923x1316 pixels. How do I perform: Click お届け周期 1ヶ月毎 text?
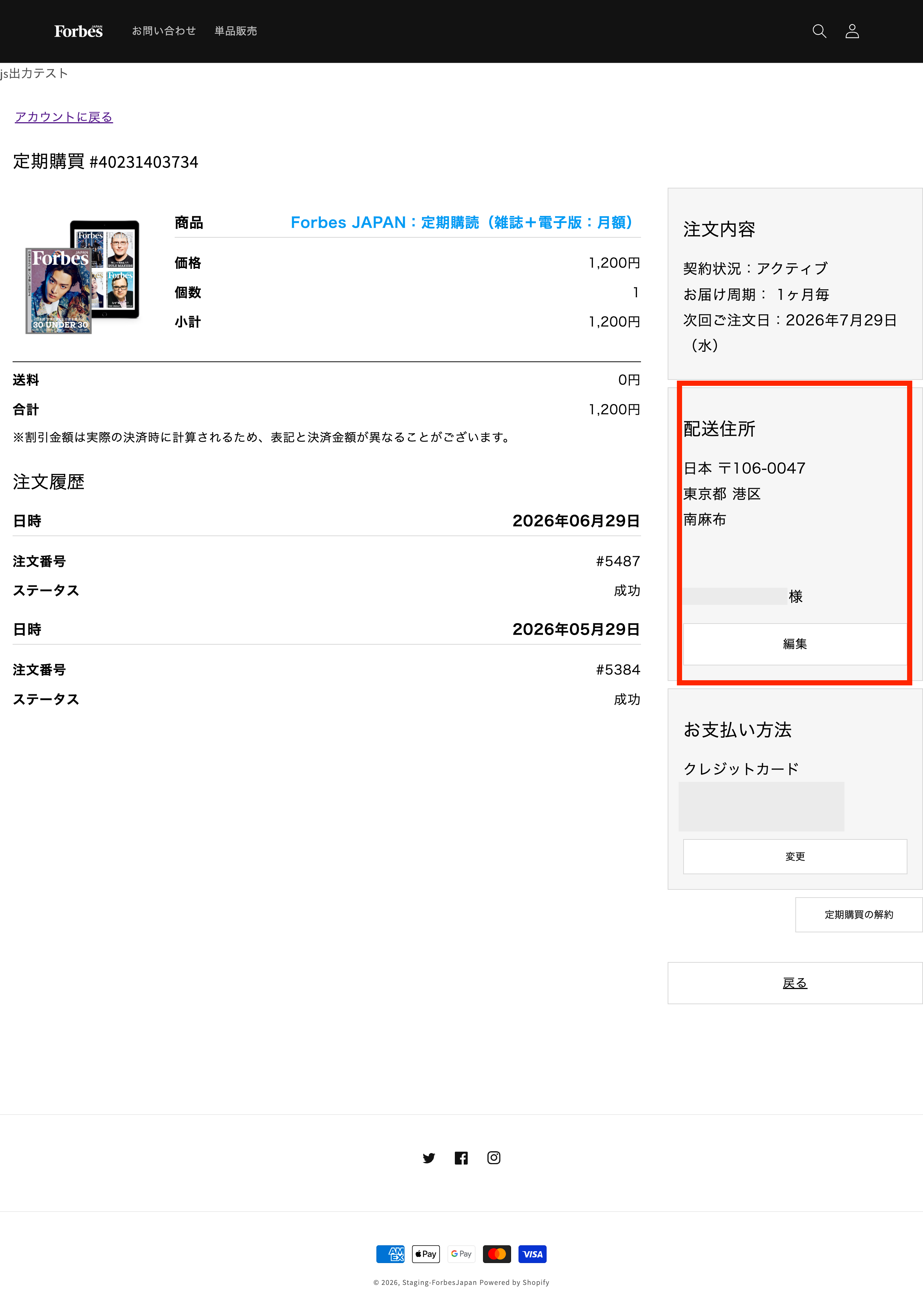pyautogui.click(x=756, y=295)
